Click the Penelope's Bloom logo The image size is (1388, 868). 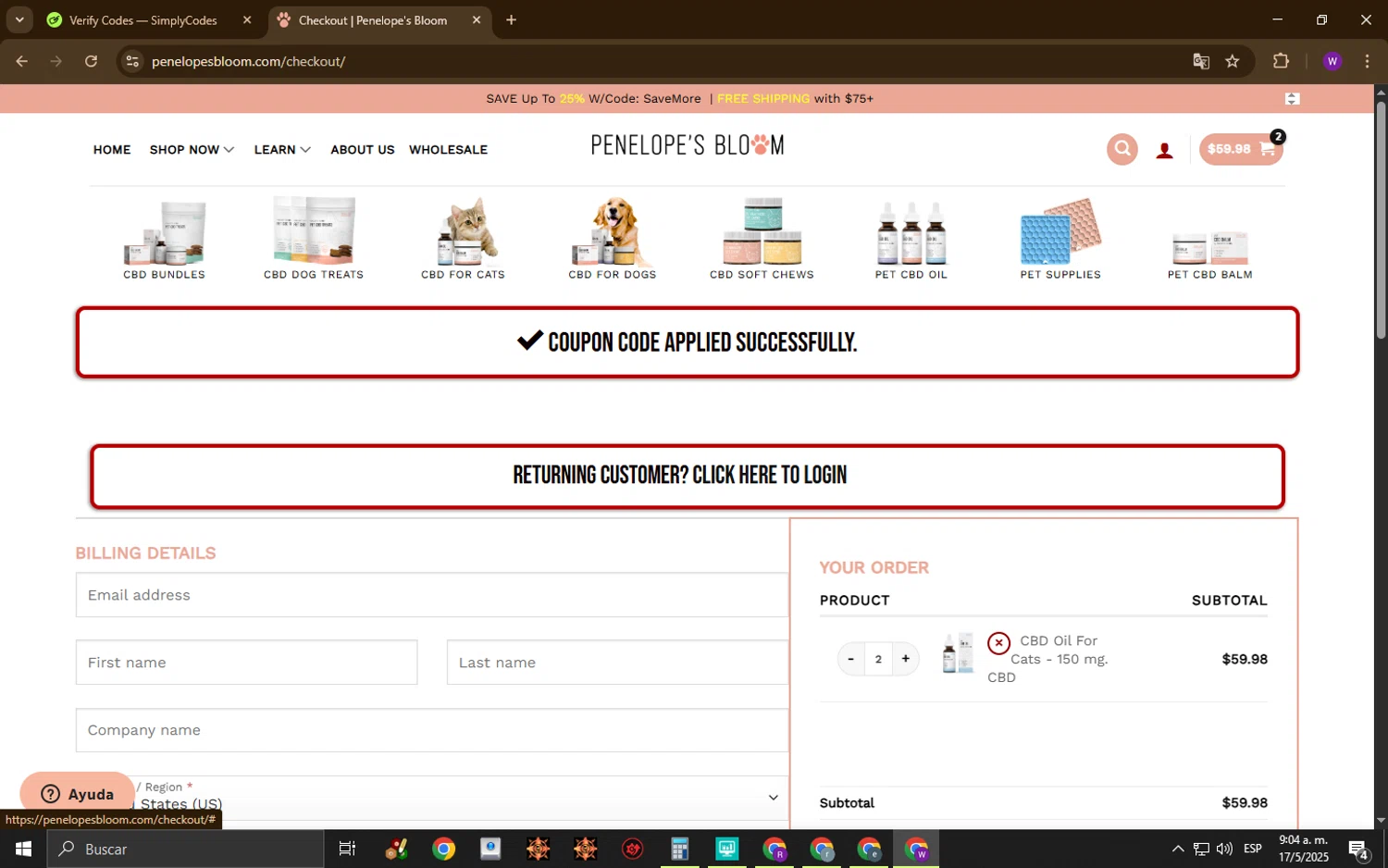pos(688,145)
